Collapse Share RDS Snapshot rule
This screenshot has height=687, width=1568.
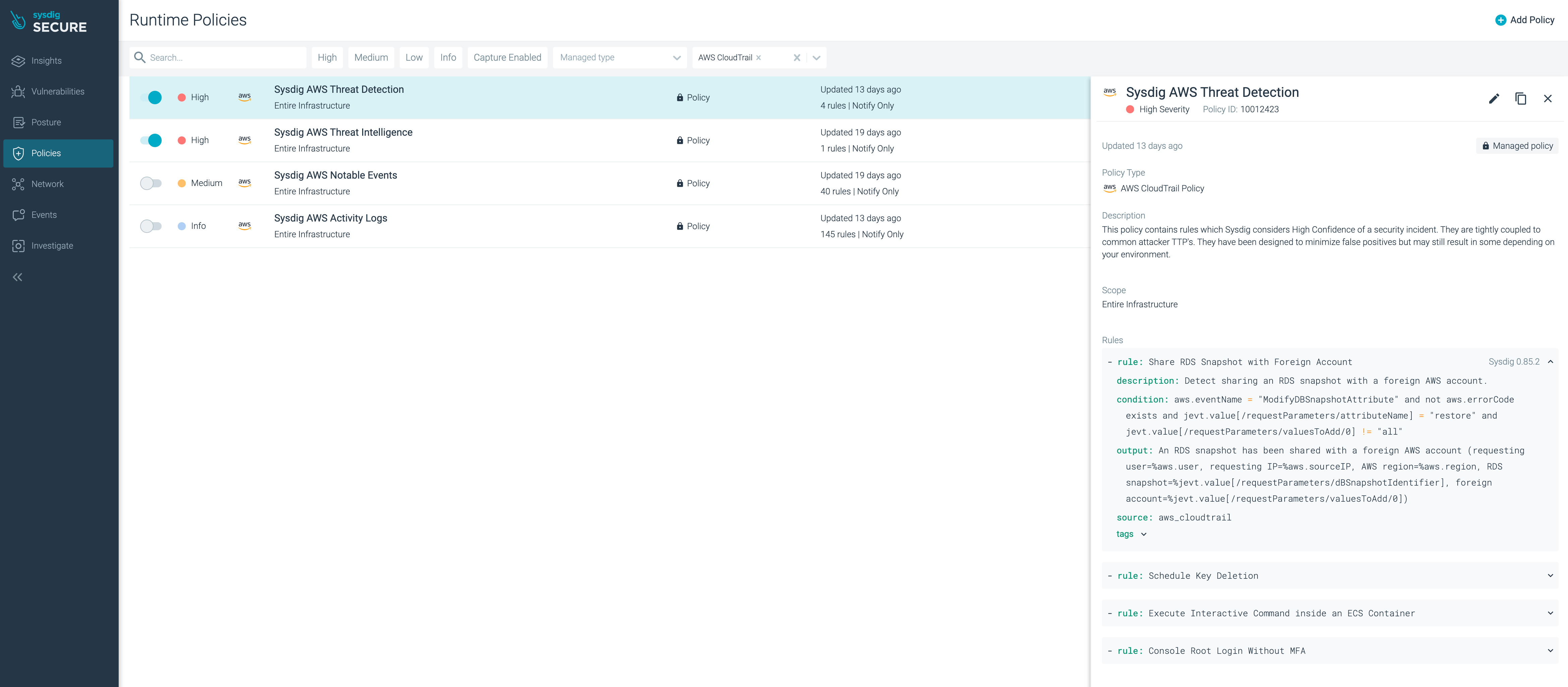pos(1550,362)
